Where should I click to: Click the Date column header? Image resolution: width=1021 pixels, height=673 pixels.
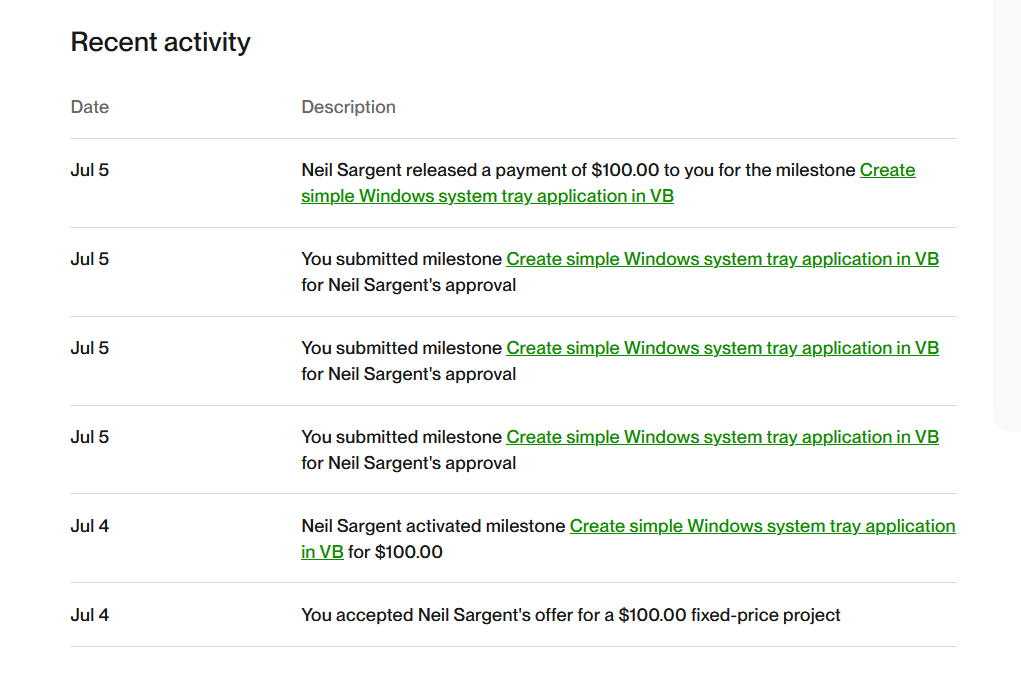(x=90, y=107)
